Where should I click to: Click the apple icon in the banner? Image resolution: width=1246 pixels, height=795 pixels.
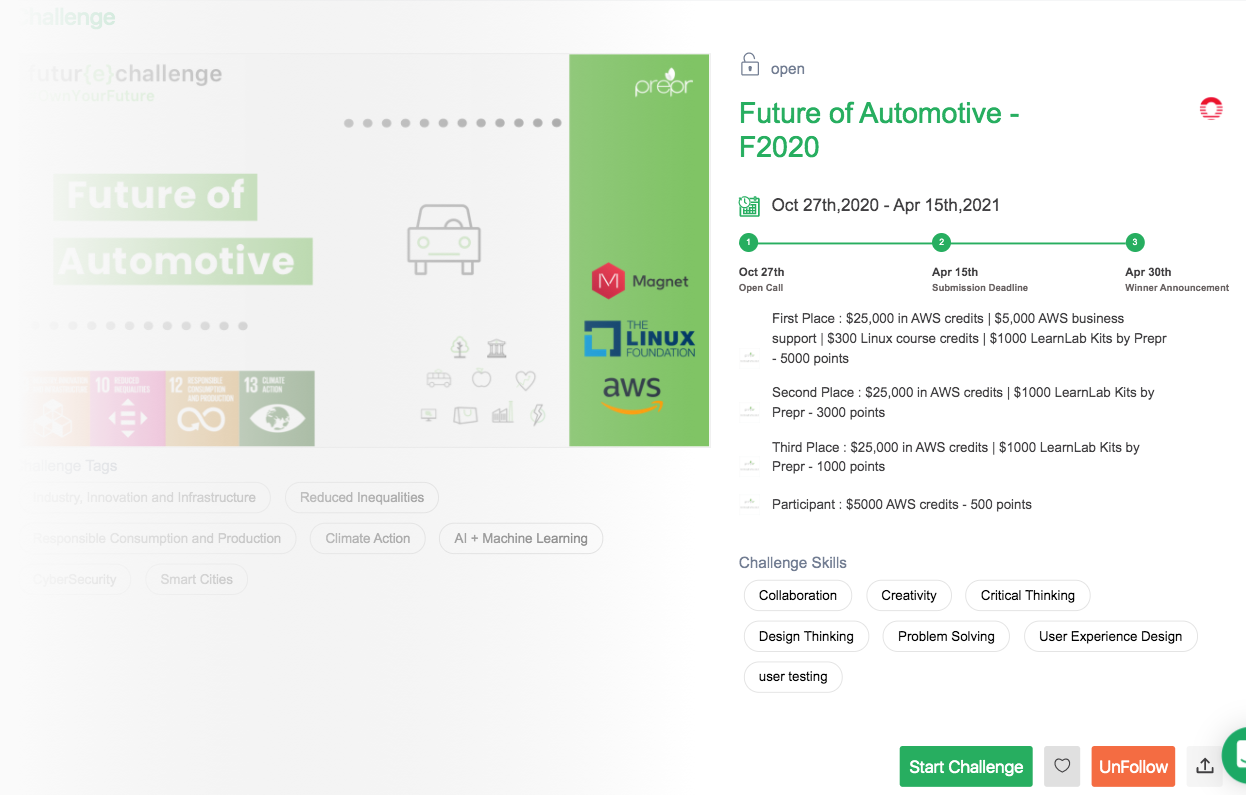pos(482,378)
